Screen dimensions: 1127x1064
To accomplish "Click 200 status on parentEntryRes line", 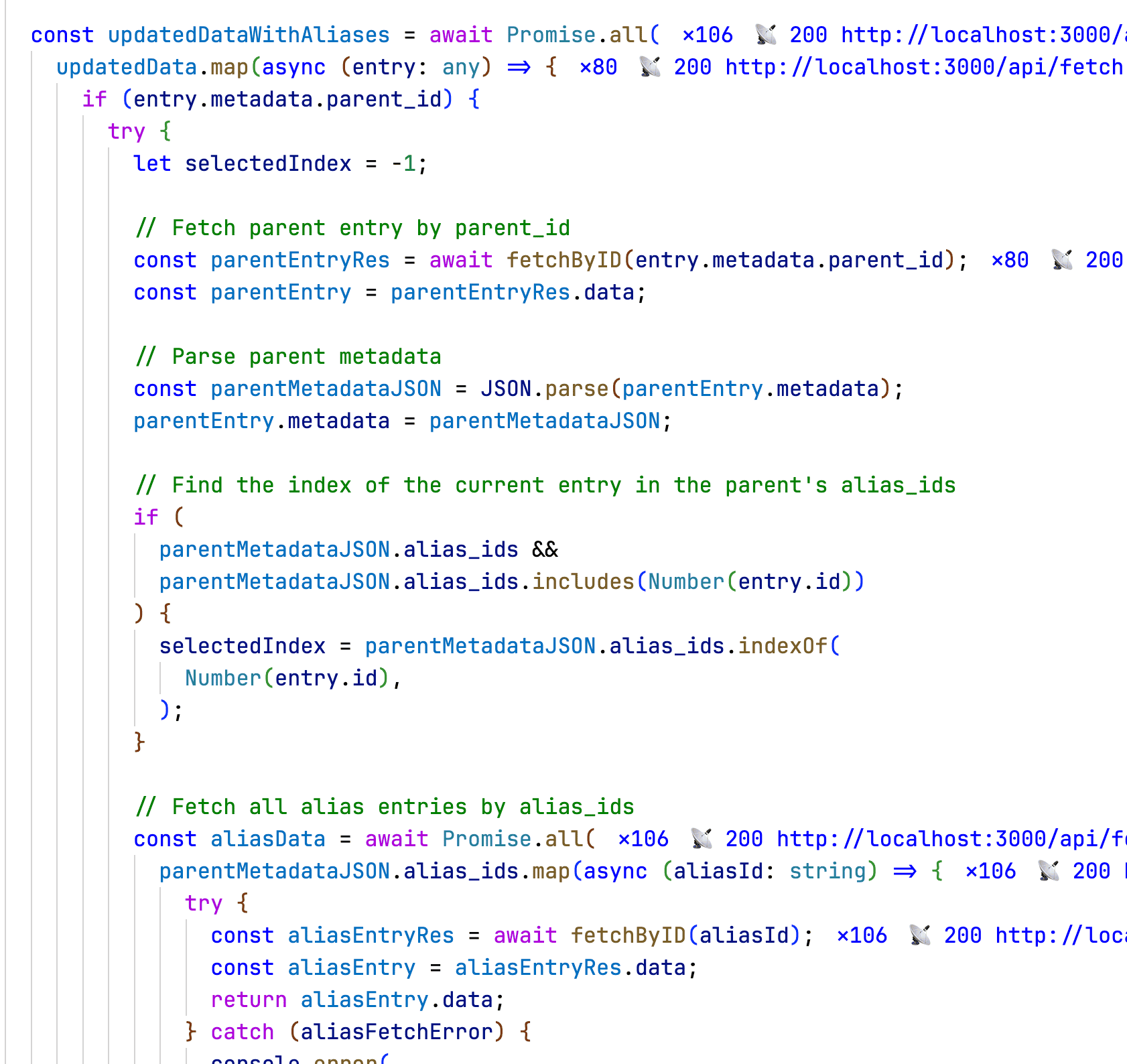I will tap(1104, 260).
